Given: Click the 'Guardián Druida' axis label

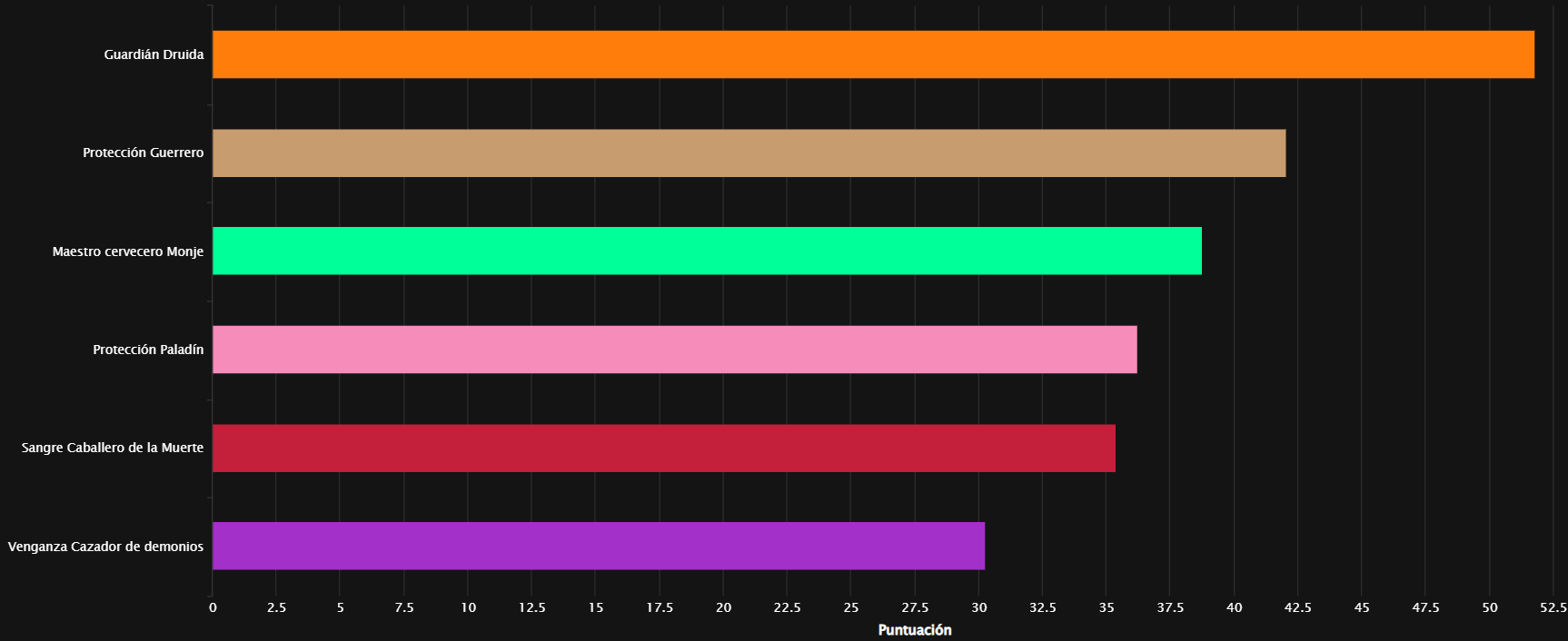Looking at the screenshot, I should [154, 54].
